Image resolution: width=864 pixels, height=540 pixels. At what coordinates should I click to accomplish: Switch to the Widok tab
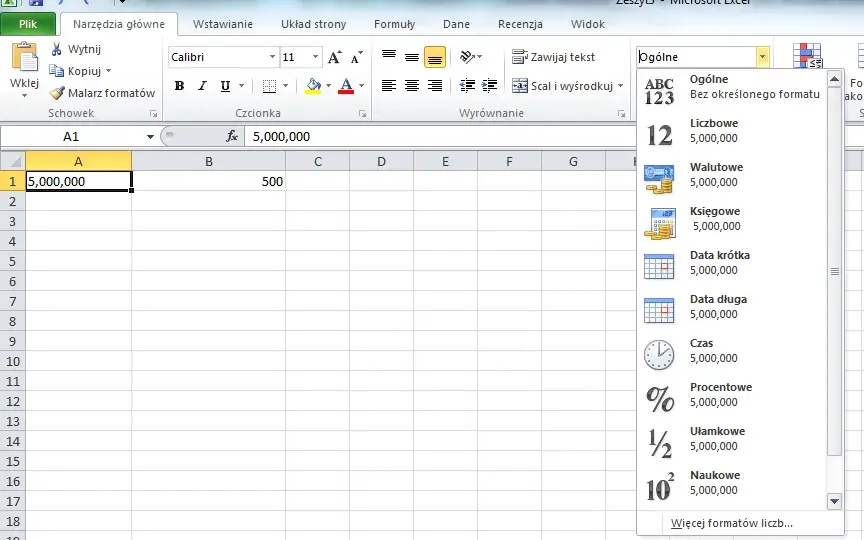(x=587, y=24)
